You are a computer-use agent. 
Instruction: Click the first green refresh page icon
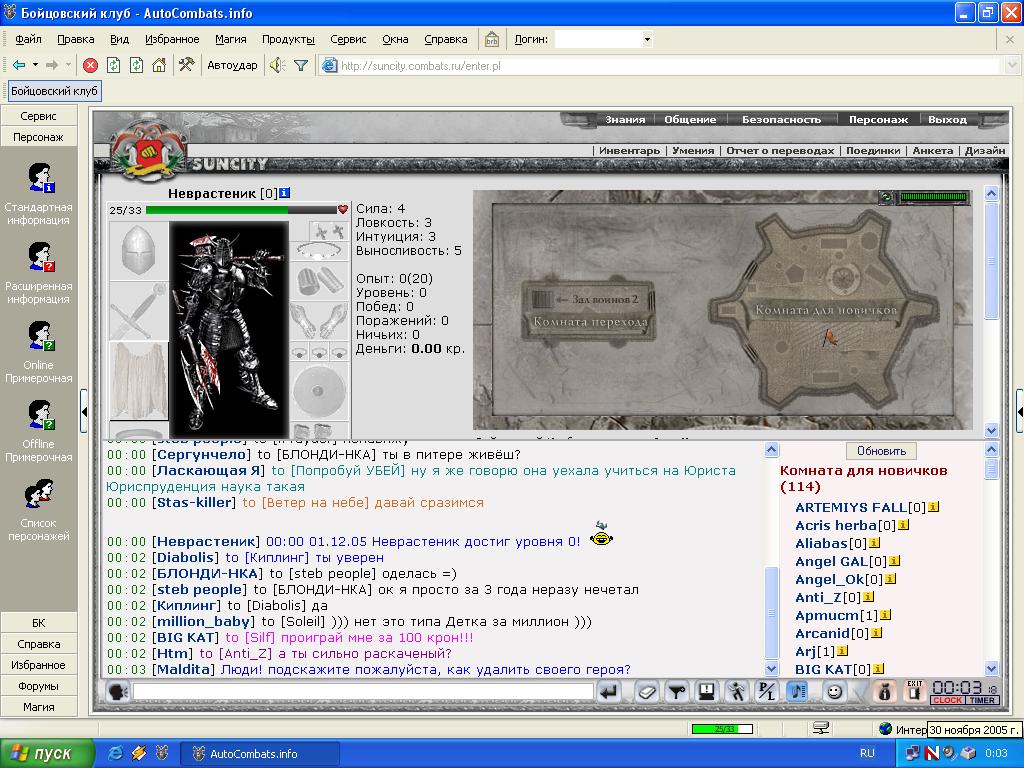tap(114, 65)
